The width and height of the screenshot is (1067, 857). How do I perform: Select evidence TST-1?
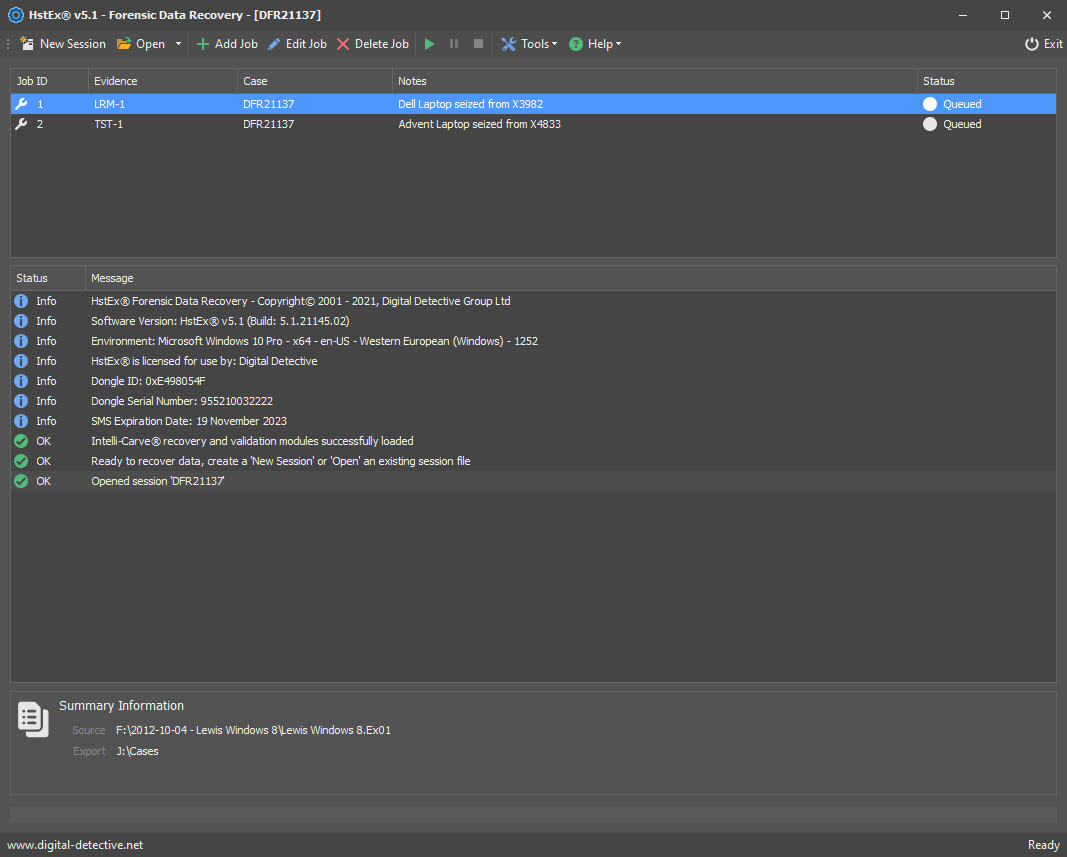[109, 124]
